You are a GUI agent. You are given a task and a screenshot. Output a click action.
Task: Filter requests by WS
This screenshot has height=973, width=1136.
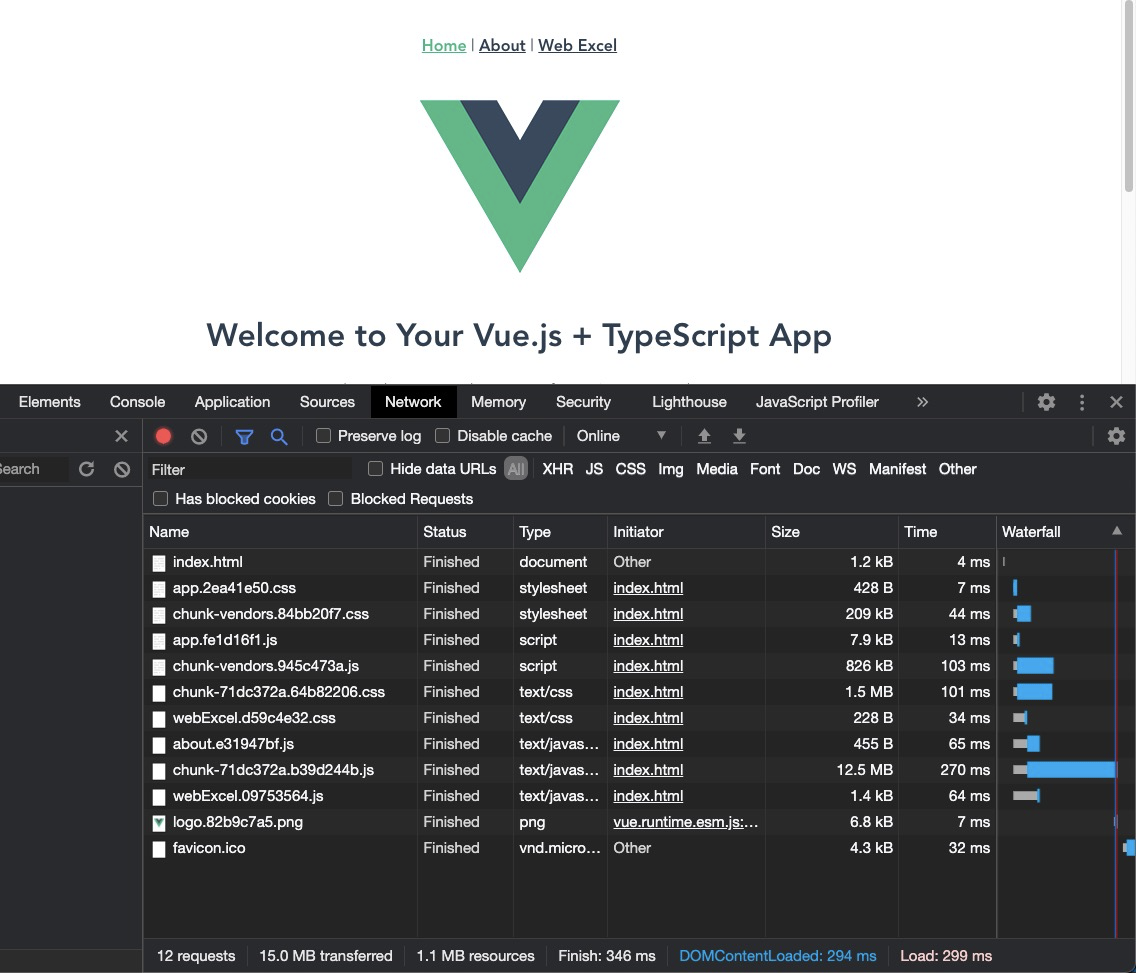click(x=844, y=469)
